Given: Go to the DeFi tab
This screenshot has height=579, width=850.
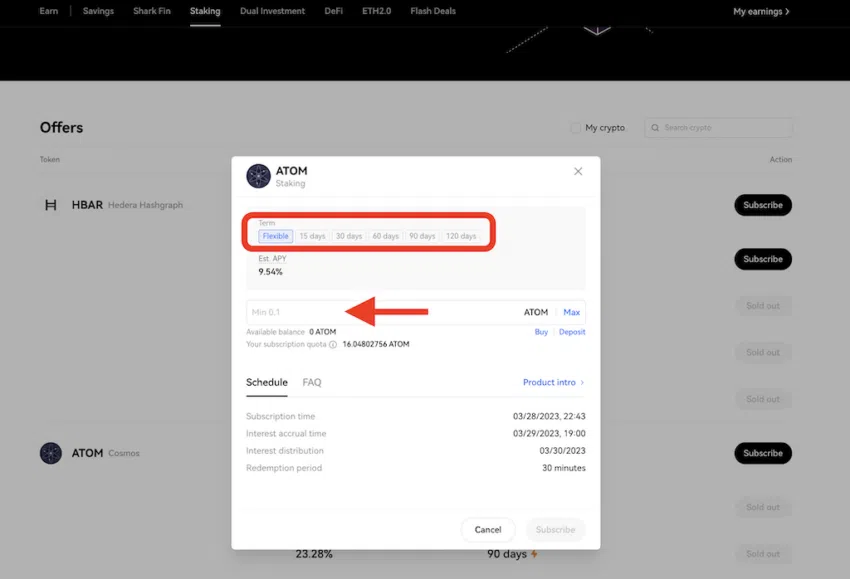Looking at the screenshot, I should pos(333,11).
